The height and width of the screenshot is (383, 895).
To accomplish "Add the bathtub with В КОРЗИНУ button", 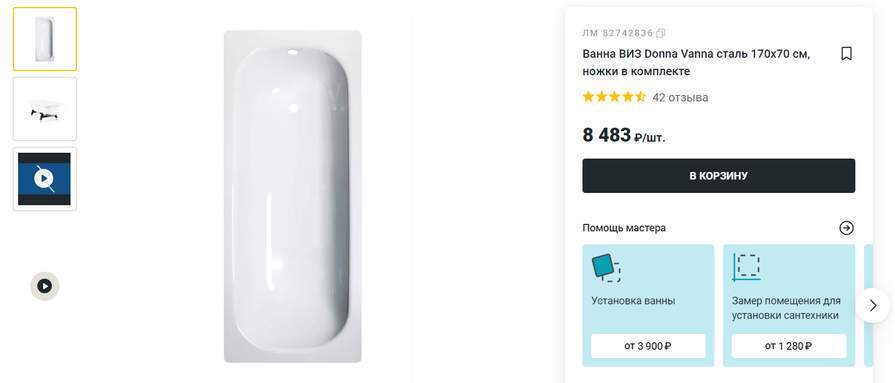I will tap(719, 176).
